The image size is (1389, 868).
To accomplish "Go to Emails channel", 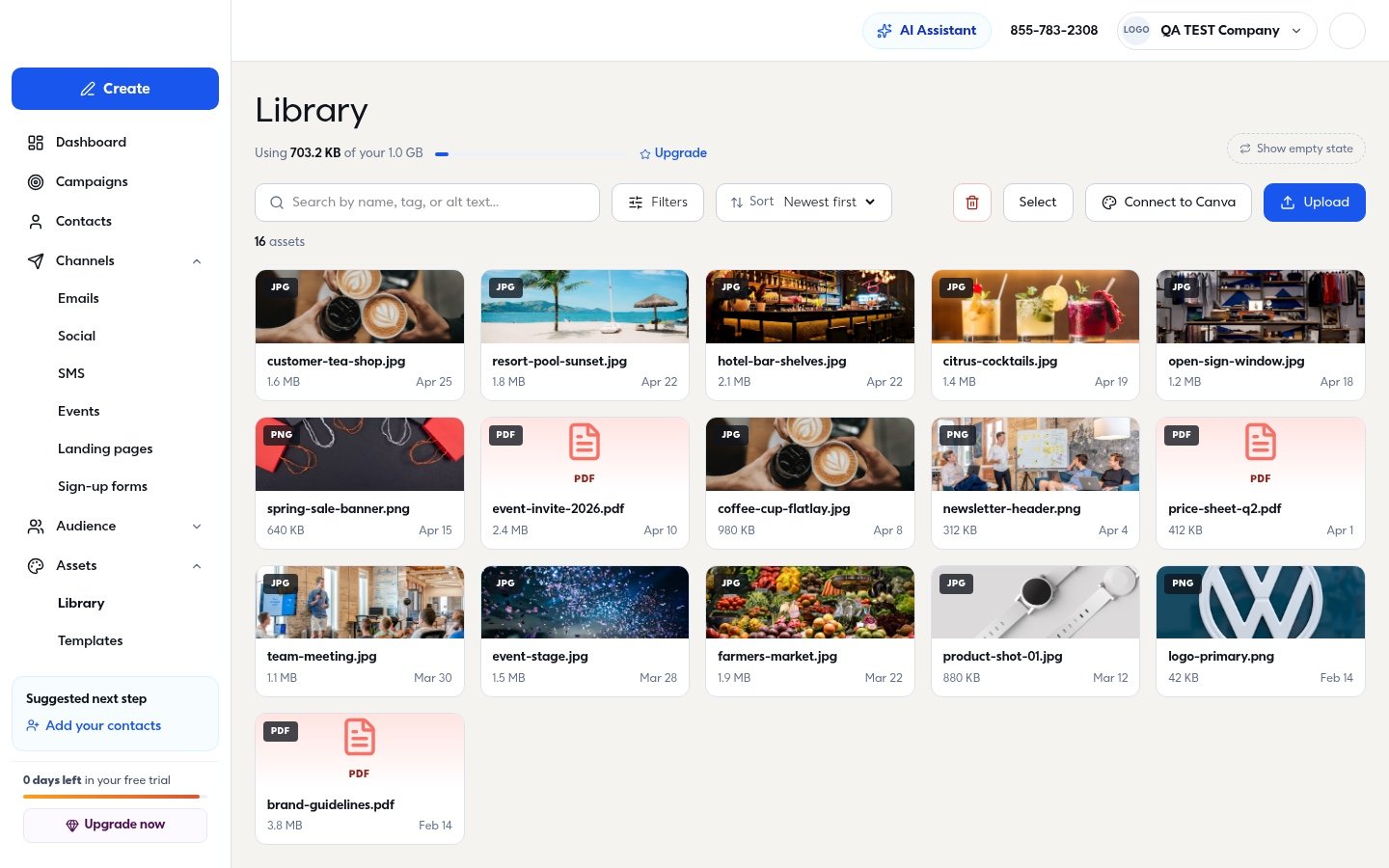I will coord(78,299).
